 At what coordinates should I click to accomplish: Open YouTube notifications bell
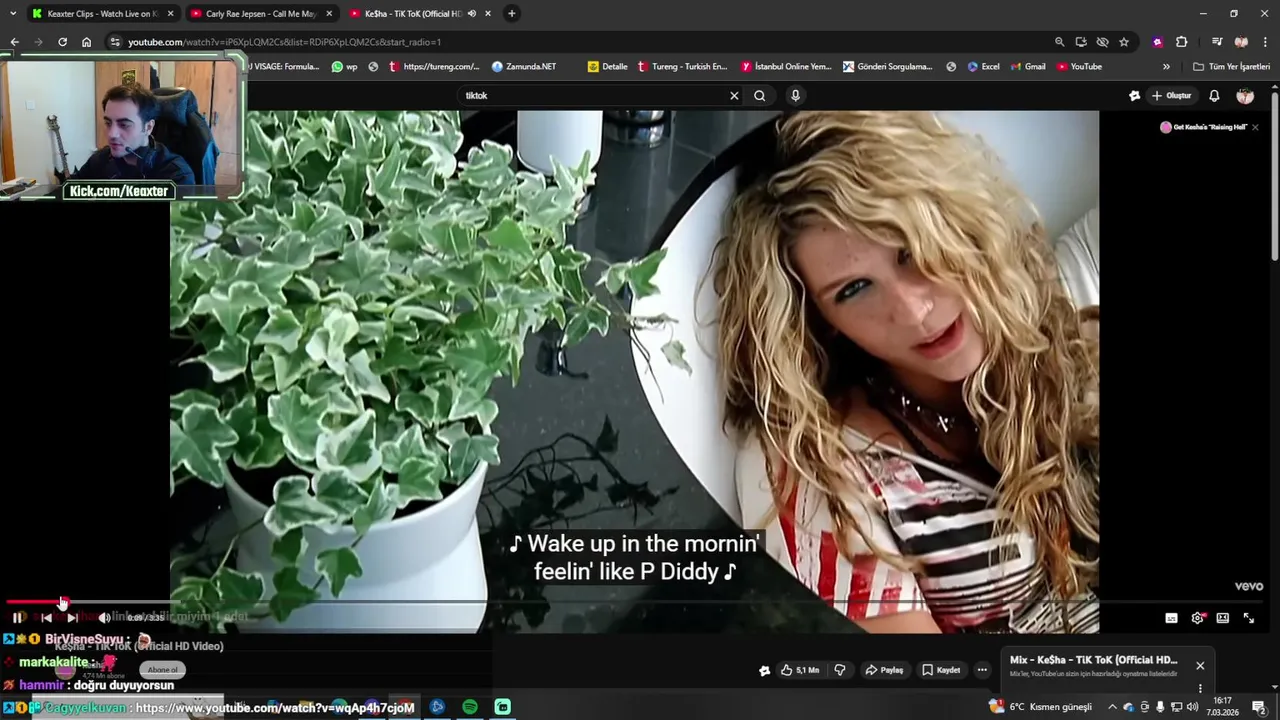point(1214,96)
